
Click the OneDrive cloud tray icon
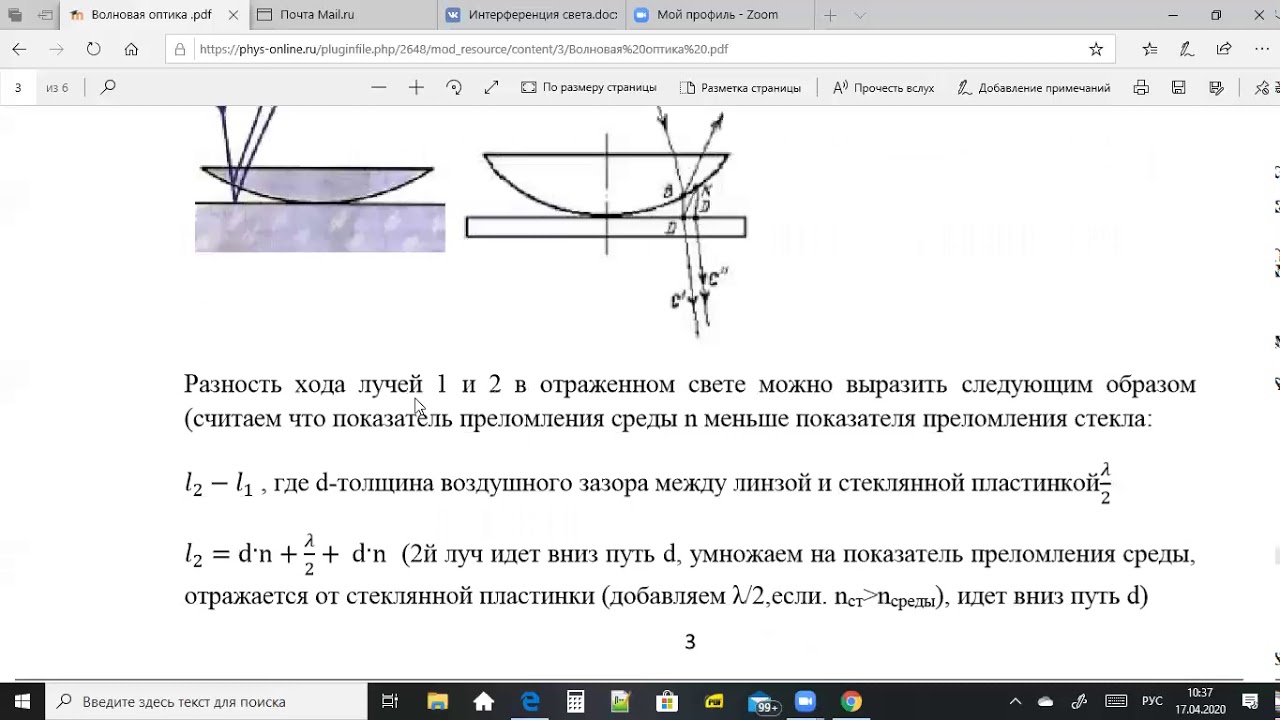[x=1046, y=701]
